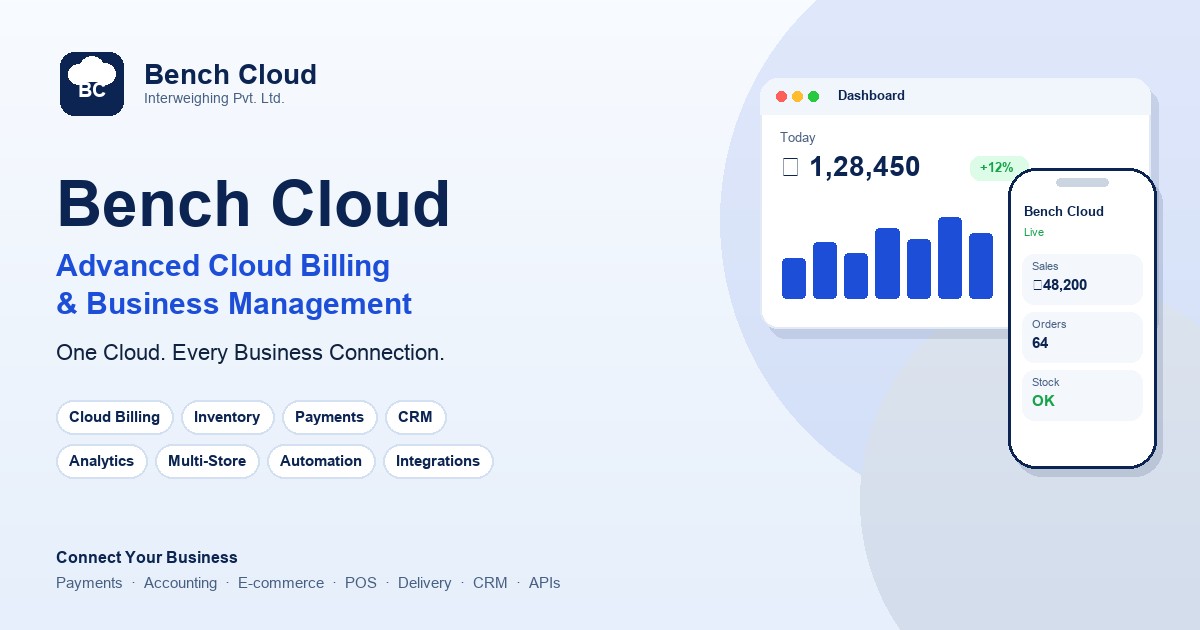1200x630 pixels.
Task: Click the E-commerce link in footer list
Action: tap(281, 583)
